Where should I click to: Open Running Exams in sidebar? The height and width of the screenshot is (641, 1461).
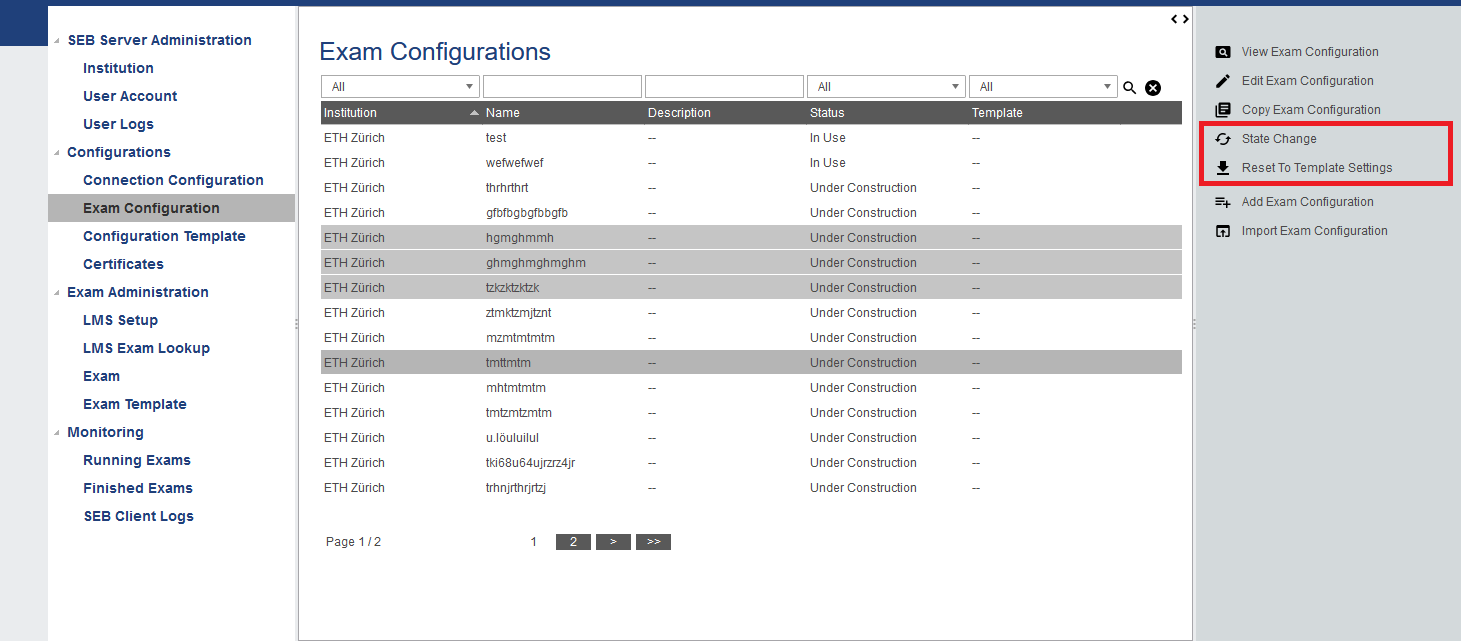136,460
